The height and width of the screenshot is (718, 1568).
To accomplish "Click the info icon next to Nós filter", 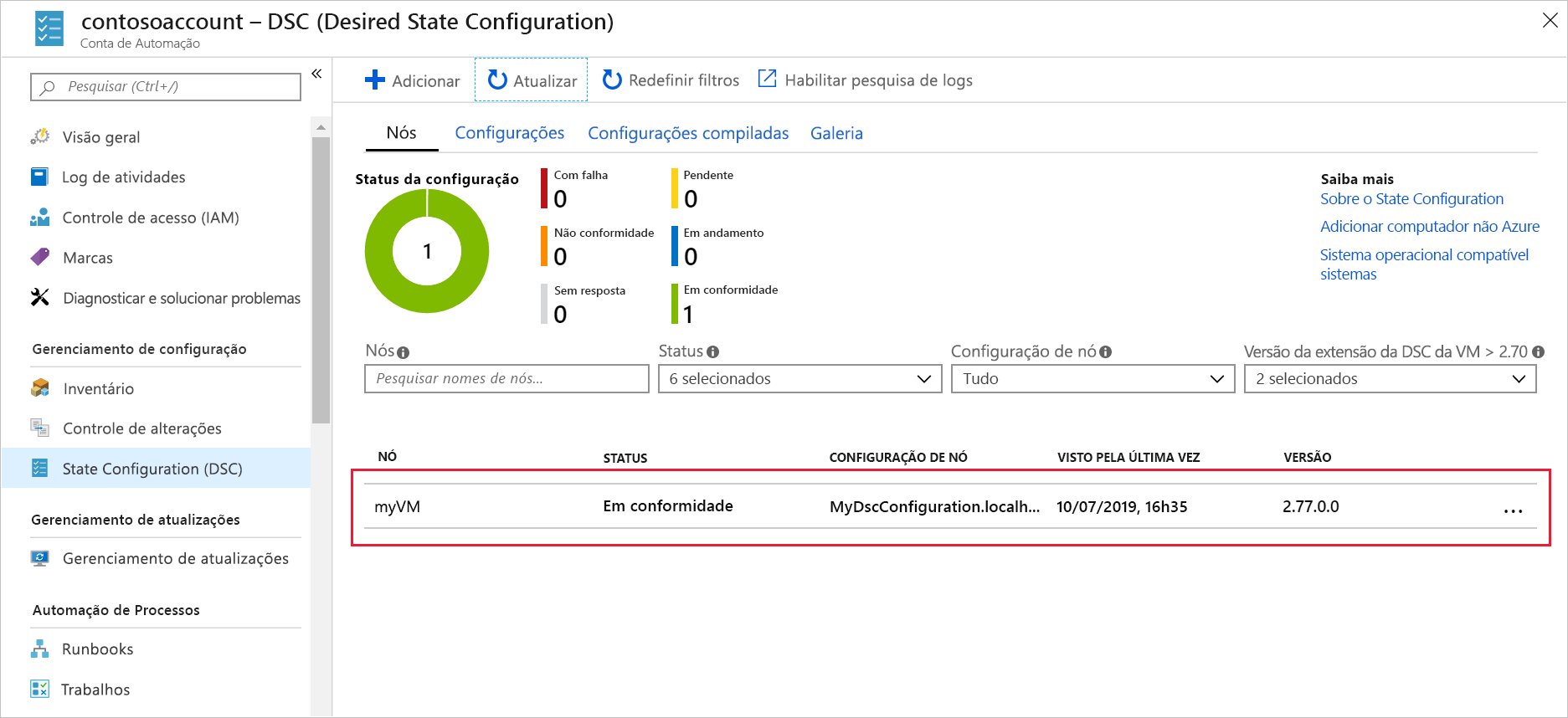I will coord(404,353).
